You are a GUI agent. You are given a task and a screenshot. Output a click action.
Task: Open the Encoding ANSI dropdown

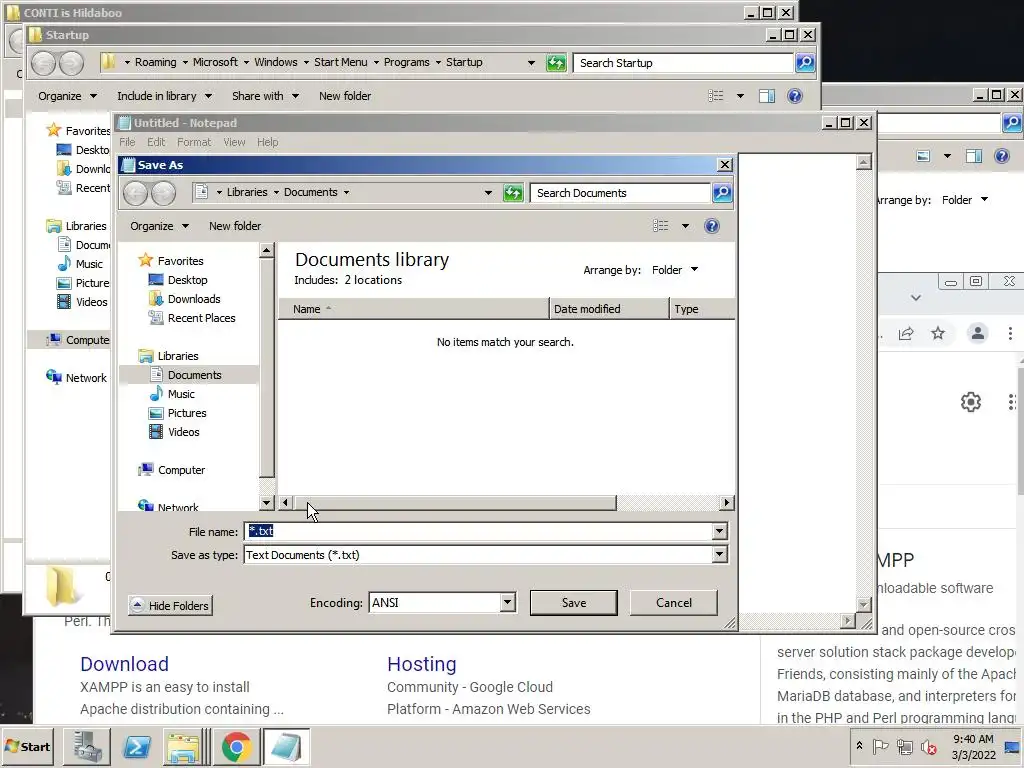click(507, 603)
